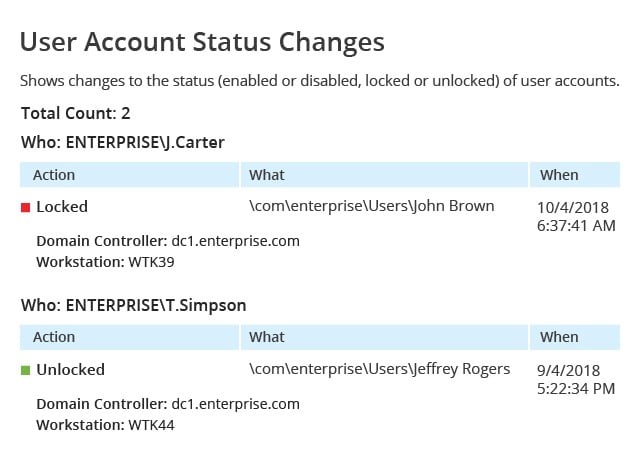The image size is (640, 450).
Task: Select the Unlocked action label
Action: pyautogui.click(x=71, y=370)
